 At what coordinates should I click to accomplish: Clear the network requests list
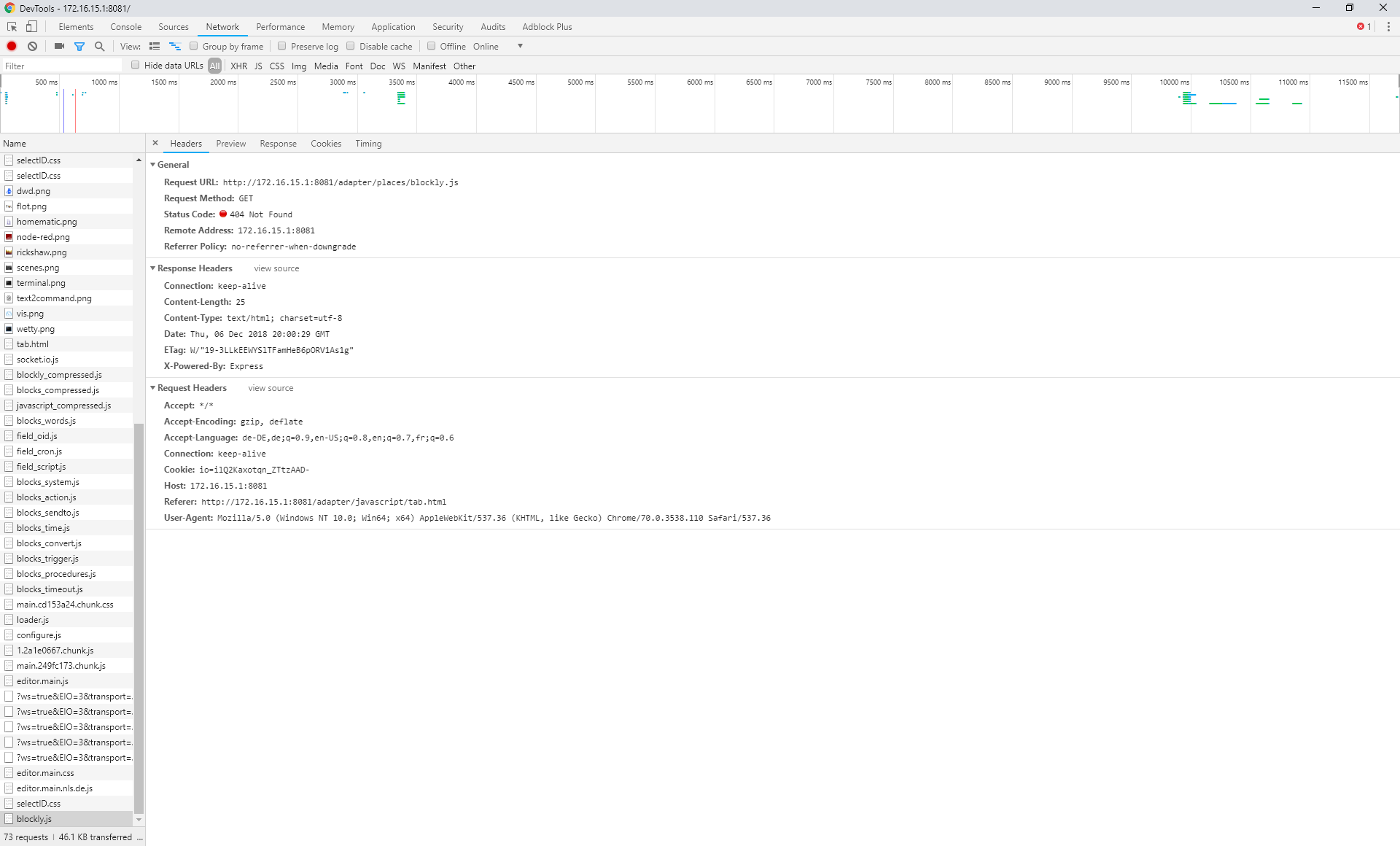(x=32, y=46)
